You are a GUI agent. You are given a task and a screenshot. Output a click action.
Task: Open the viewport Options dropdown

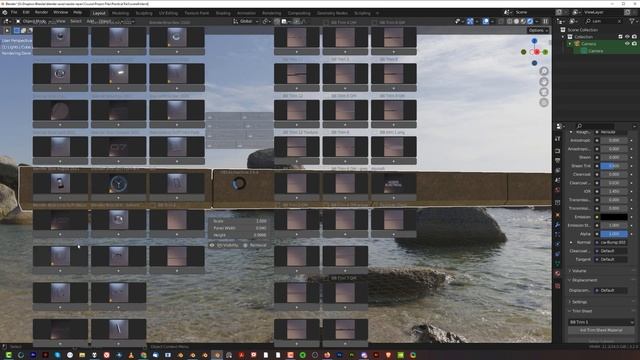pos(538,30)
